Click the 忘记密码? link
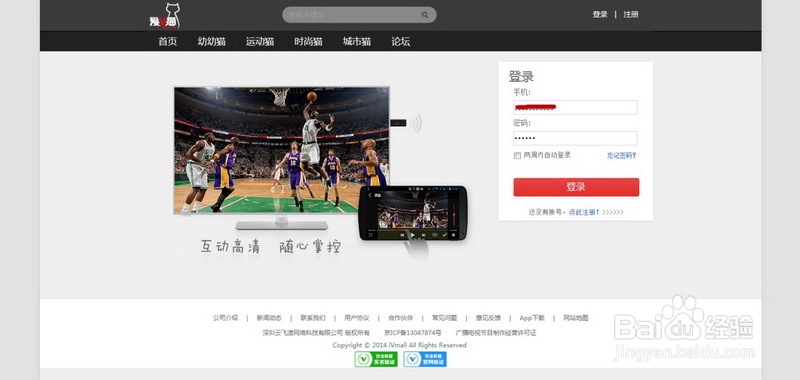The image size is (800, 380). click(621, 156)
